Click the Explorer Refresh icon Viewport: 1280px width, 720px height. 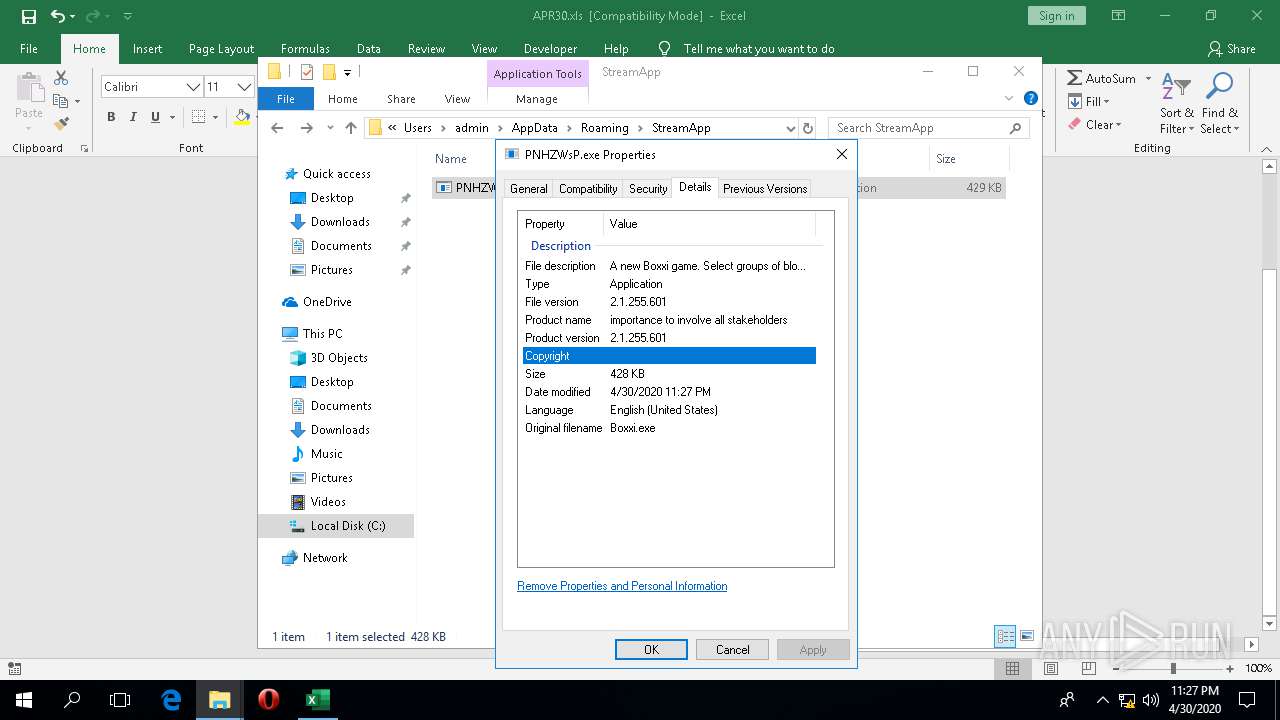coord(808,128)
